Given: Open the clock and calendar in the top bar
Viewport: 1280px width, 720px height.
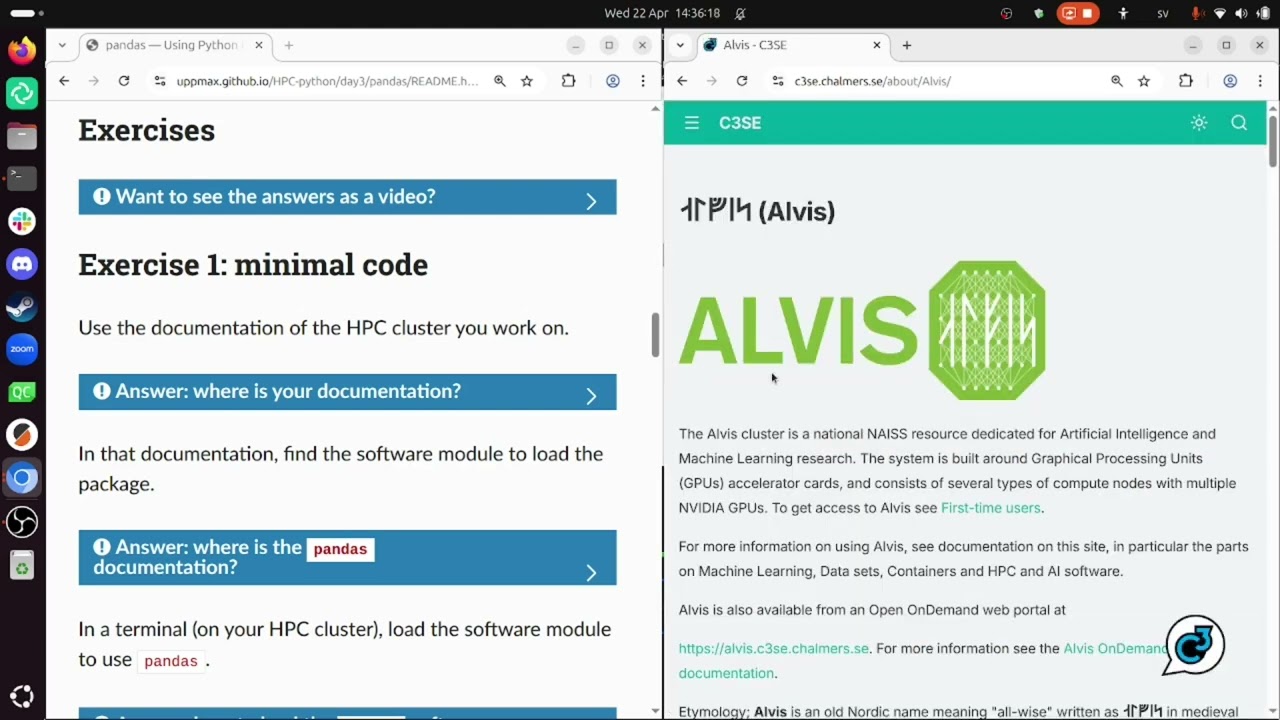Looking at the screenshot, I should 662,13.
